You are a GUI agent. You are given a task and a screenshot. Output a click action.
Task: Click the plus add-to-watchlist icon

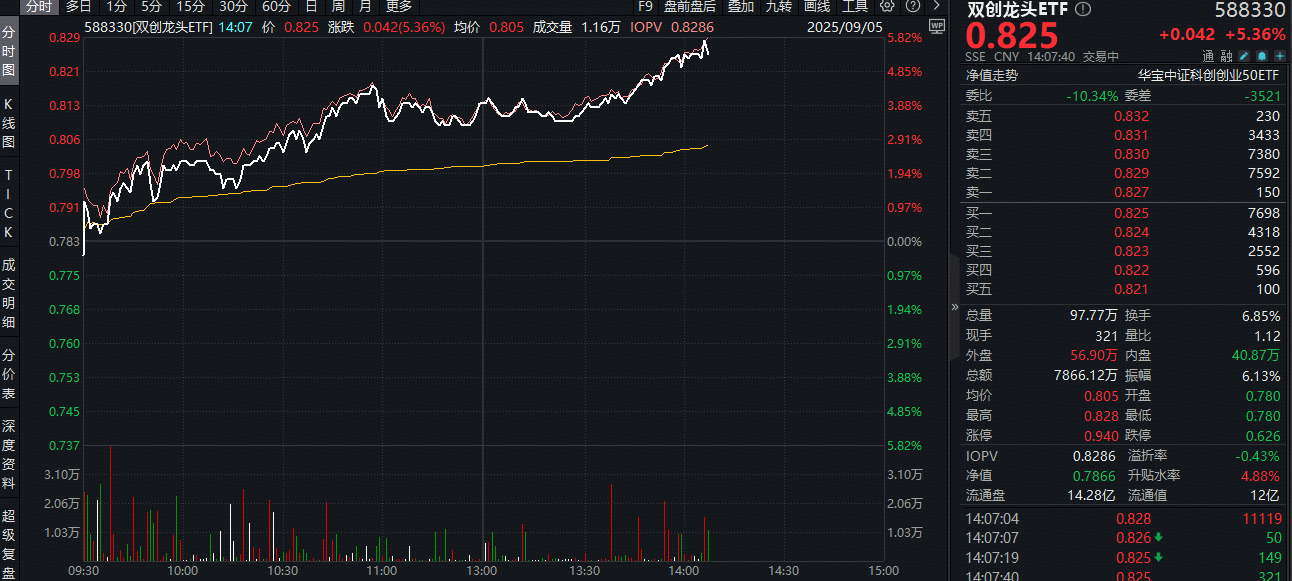[x=1280, y=57]
